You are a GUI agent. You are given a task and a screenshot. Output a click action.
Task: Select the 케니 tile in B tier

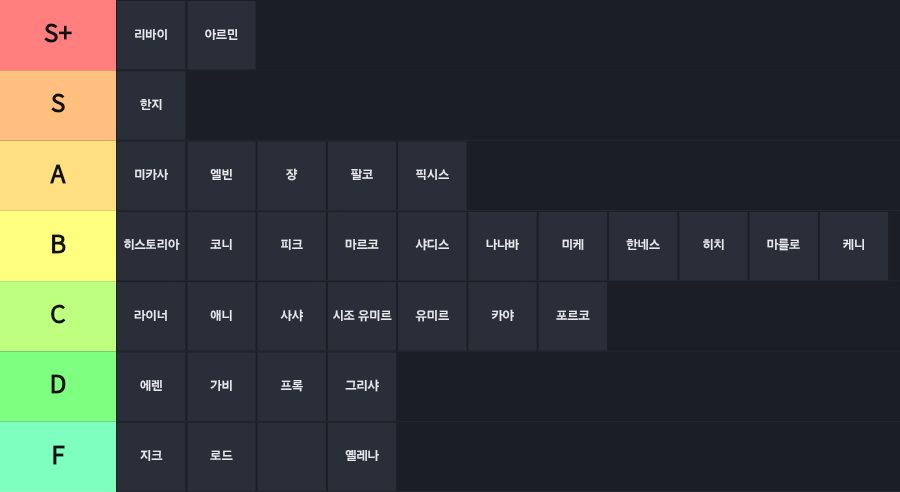point(854,246)
